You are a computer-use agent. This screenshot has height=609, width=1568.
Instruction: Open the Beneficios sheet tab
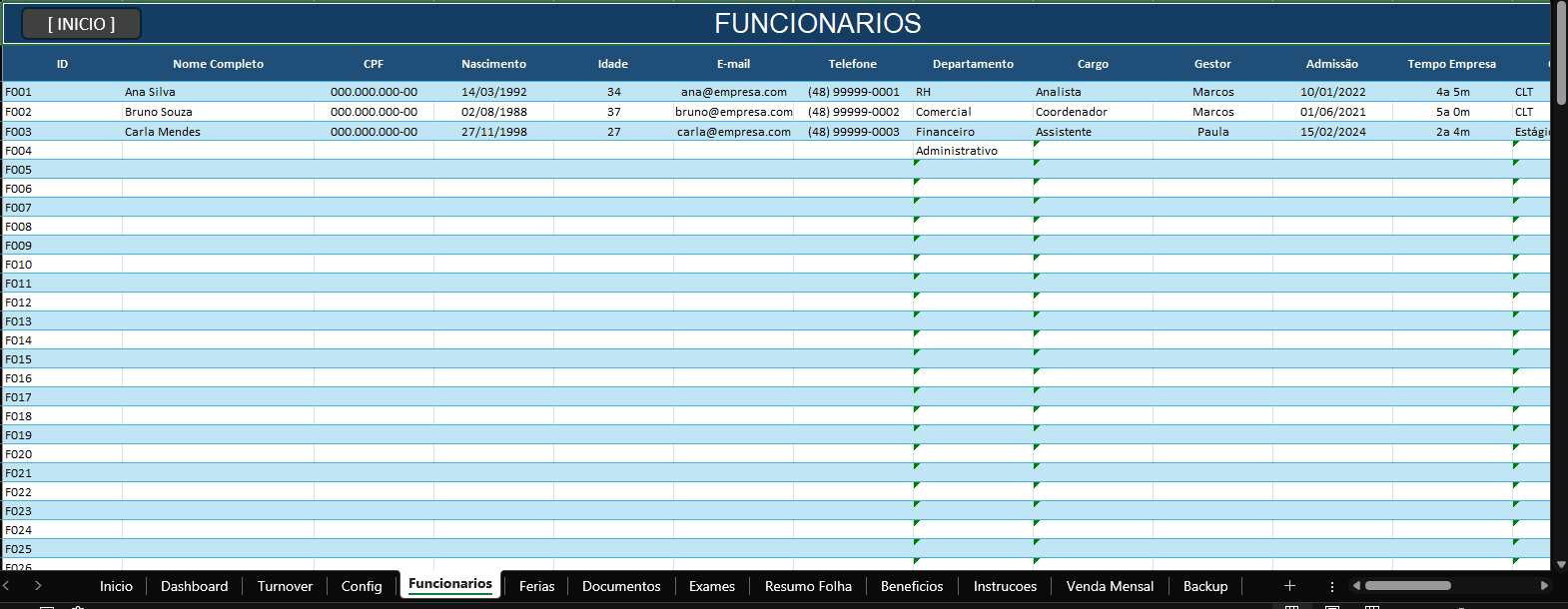[x=912, y=586]
